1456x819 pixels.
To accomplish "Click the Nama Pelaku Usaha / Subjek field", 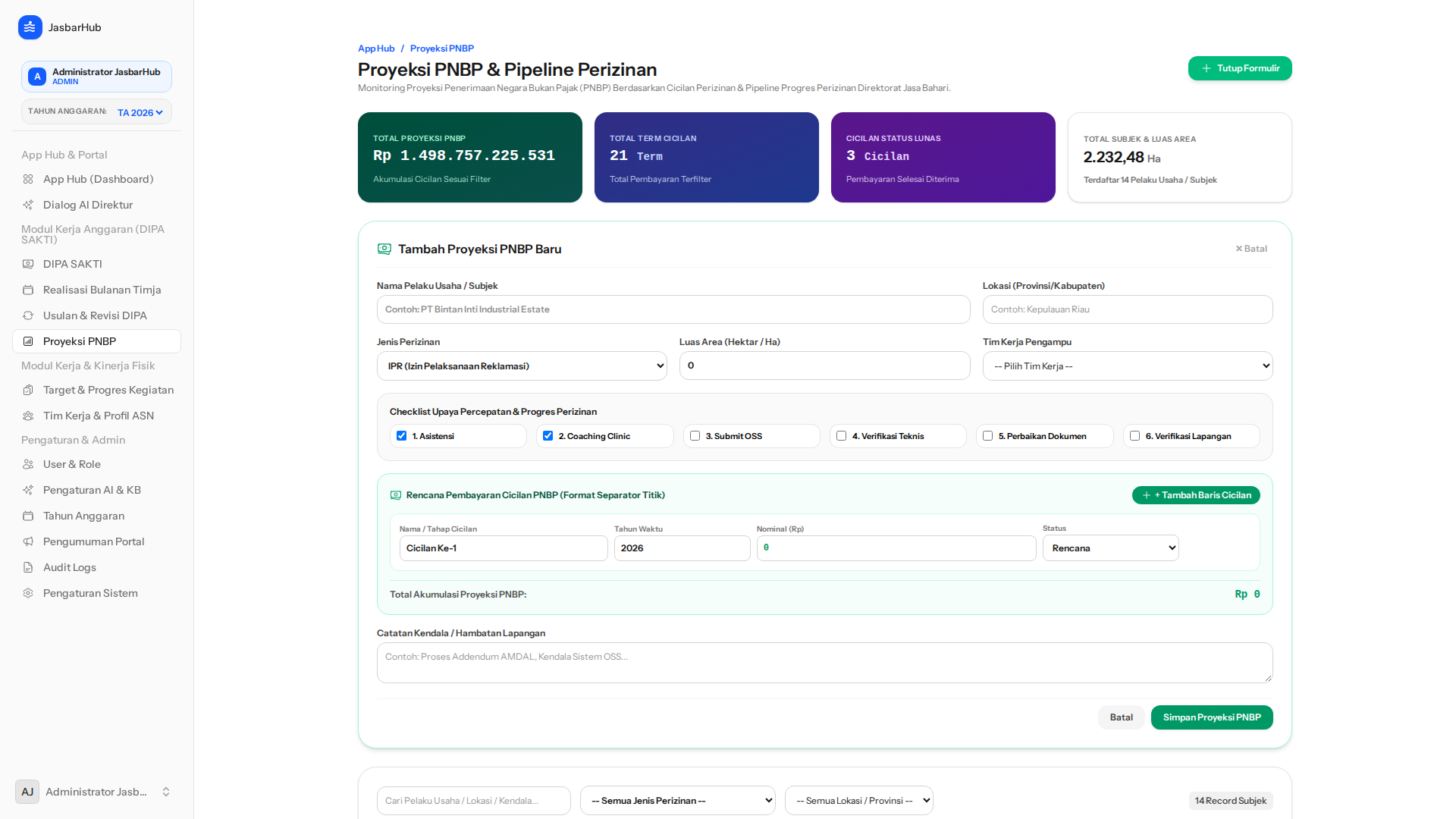I will click(x=673, y=309).
